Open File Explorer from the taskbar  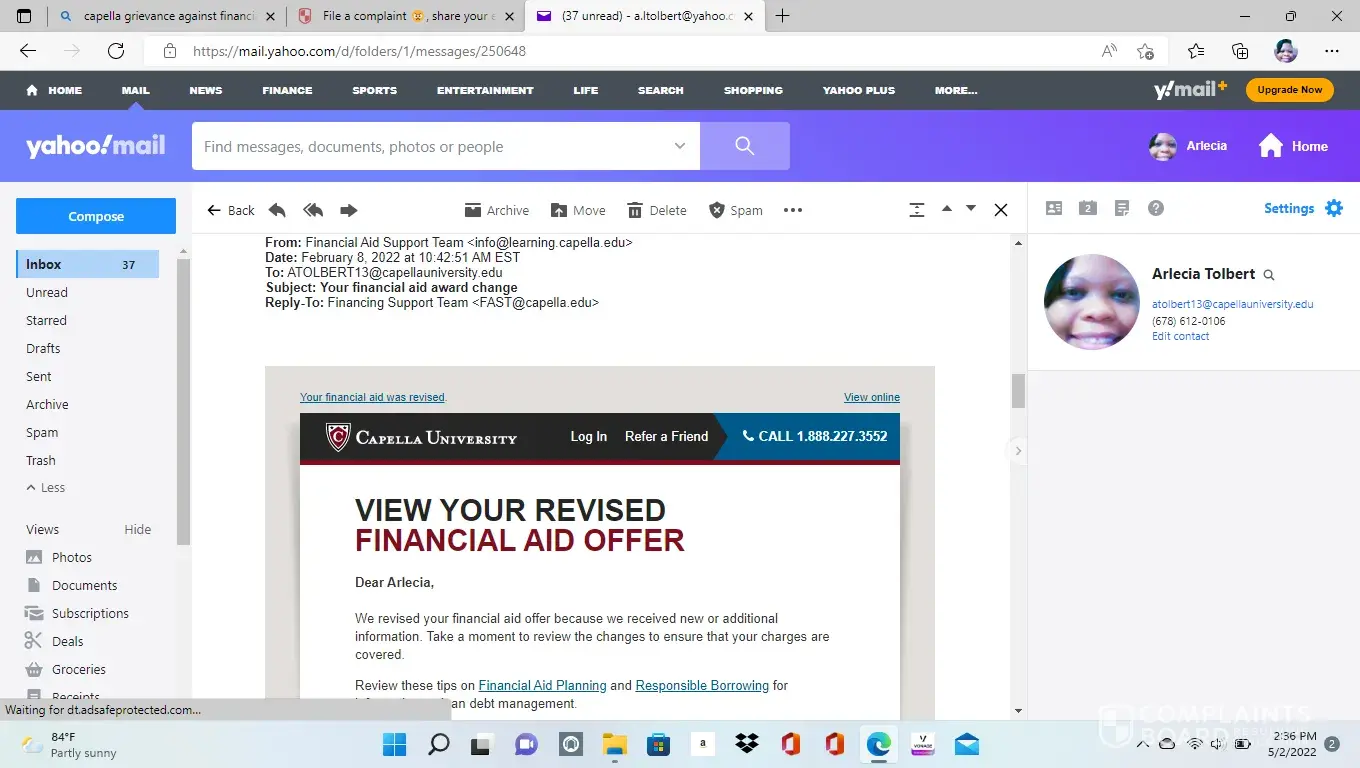tap(614, 744)
